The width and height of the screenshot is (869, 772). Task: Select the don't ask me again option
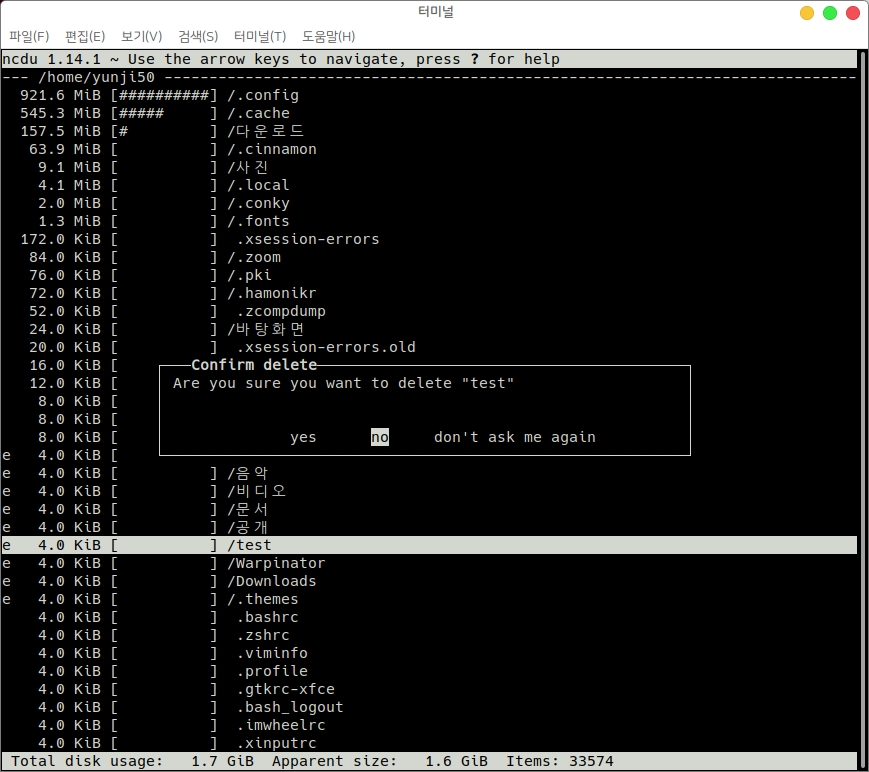click(514, 437)
